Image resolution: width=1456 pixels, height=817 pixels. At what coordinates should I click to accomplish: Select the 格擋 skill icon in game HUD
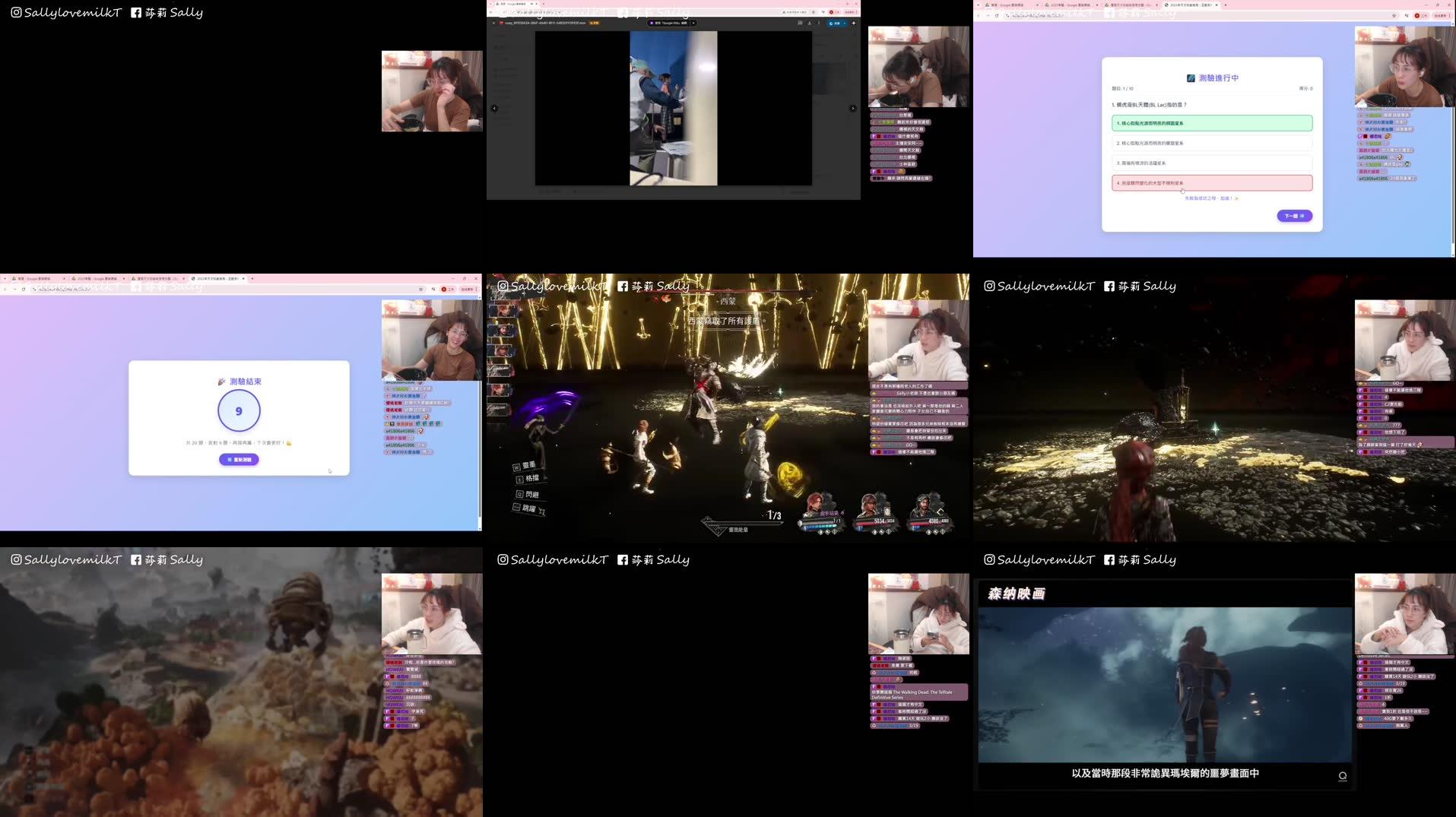519,479
